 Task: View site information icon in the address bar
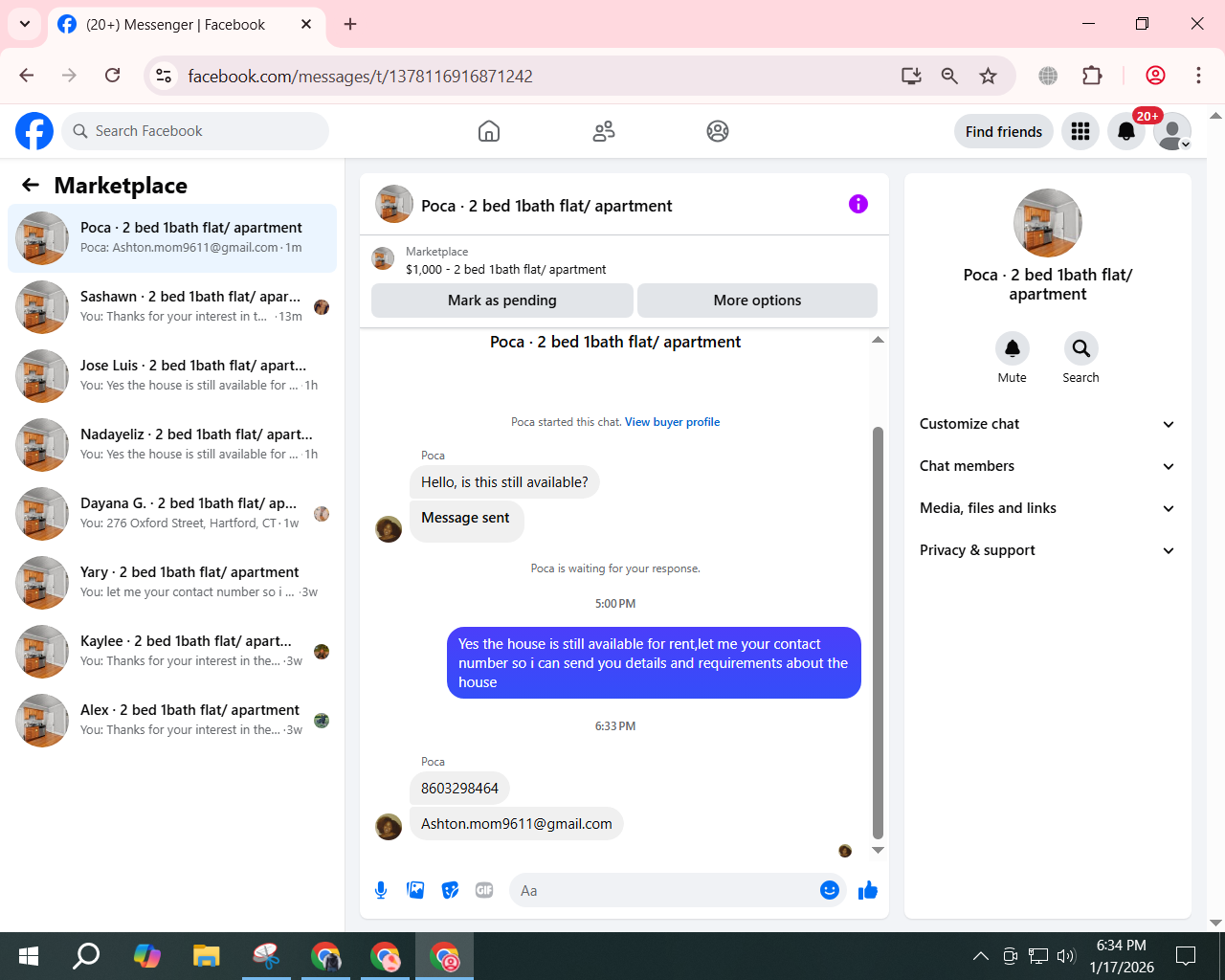(164, 76)
